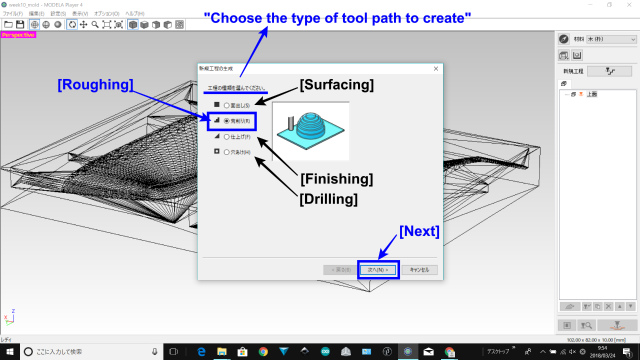Click the Cancel button in dialog
The width and height of the screenshot is (640, 360).
pyautogui.click(x=420, y=270)
